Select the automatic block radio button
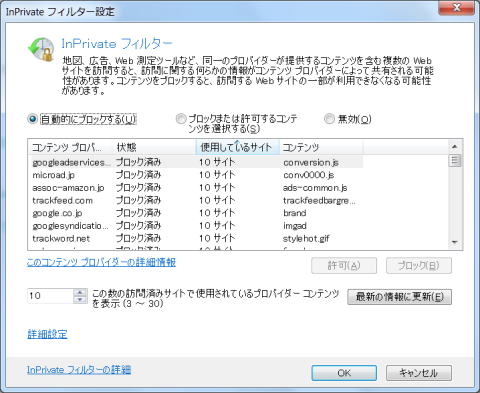 (33, 119)
